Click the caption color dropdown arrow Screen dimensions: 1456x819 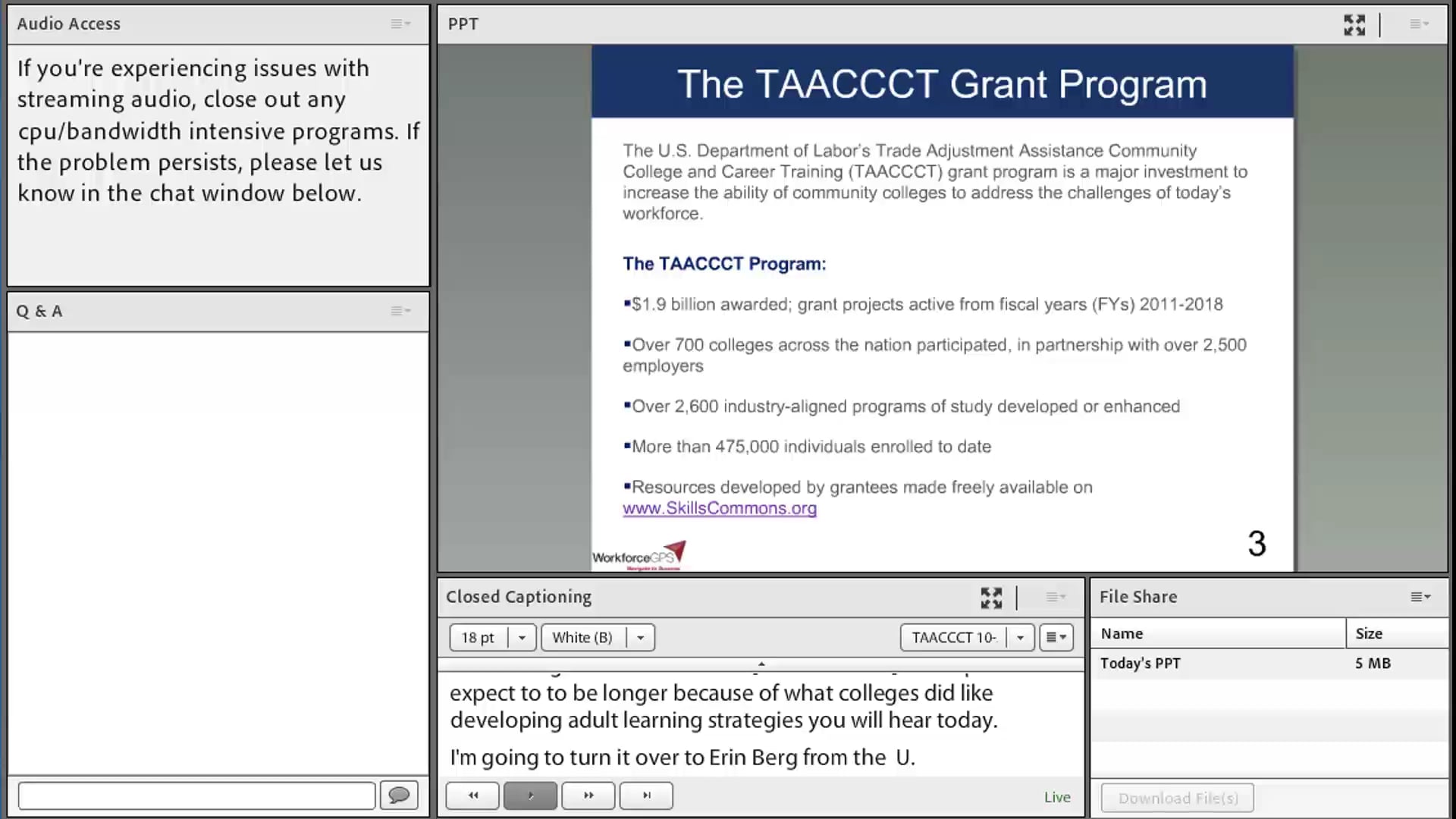(641, 638)
